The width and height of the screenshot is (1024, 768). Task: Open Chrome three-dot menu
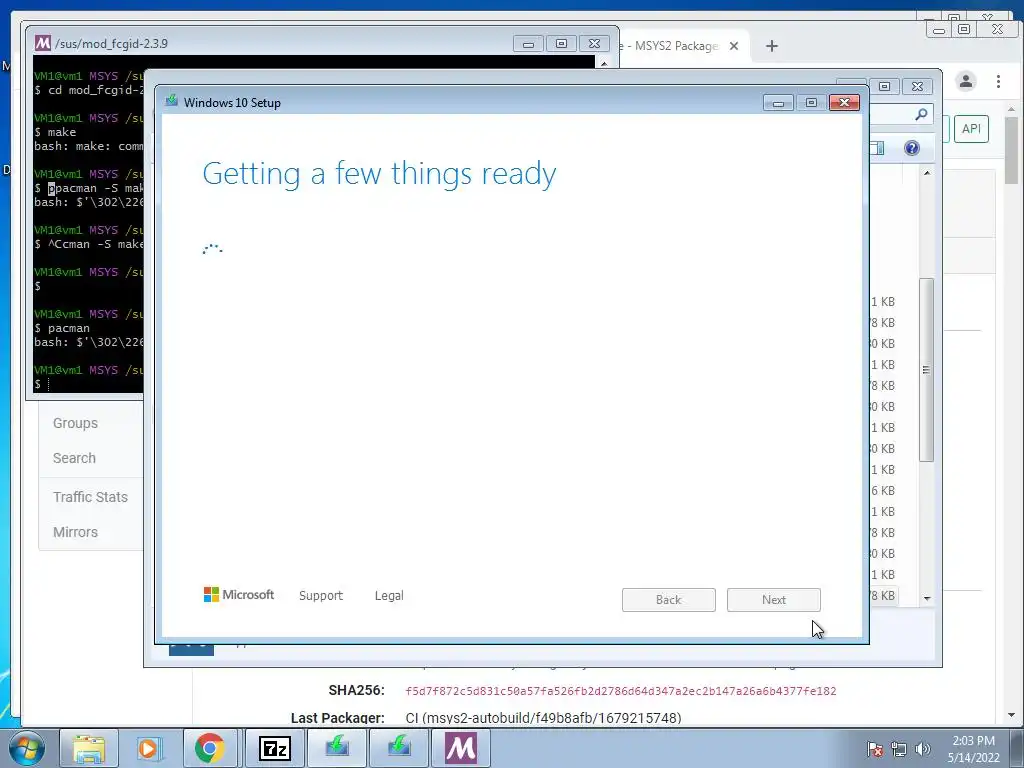pyautogui.click(x=998, y=81)
